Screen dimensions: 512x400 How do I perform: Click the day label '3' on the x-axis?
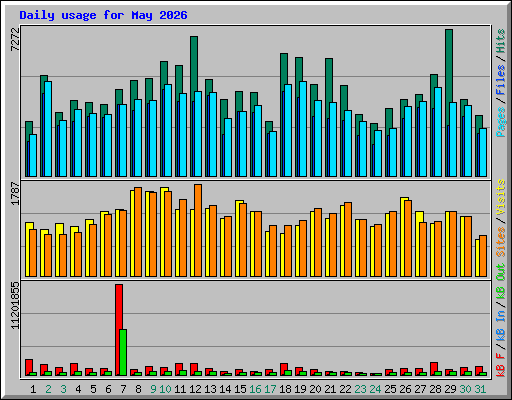63,389
